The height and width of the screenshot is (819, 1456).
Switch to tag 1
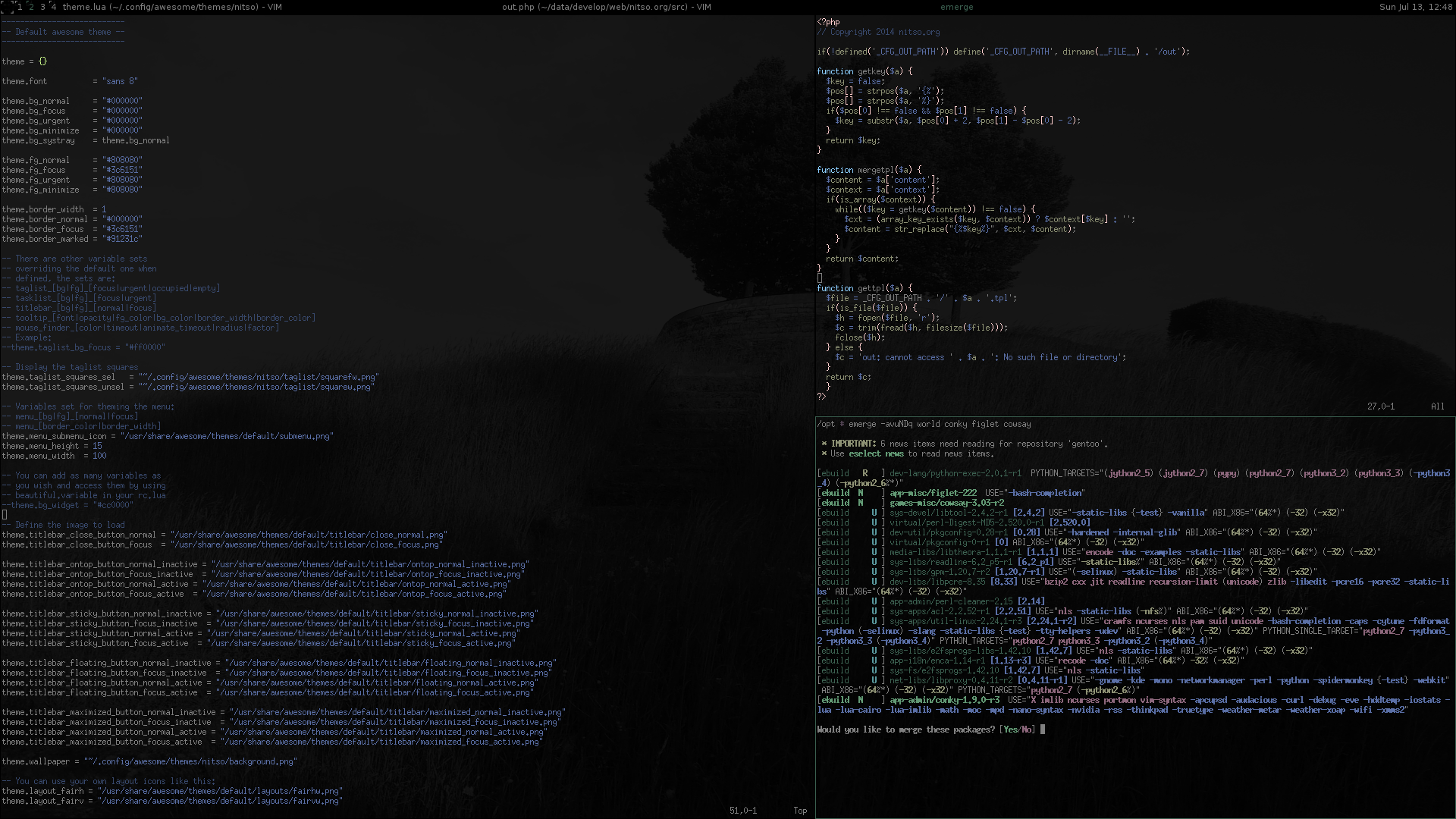pyautogui.click(x=20, y=7)
